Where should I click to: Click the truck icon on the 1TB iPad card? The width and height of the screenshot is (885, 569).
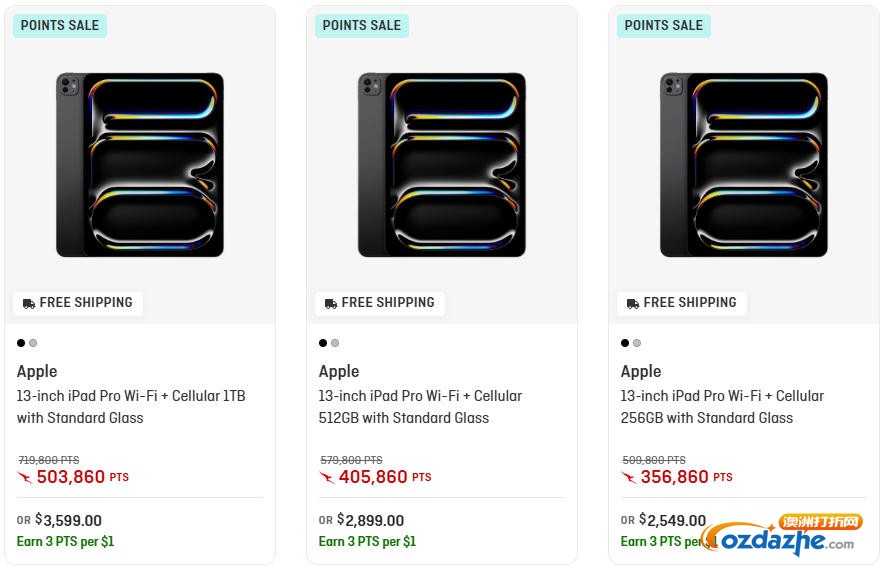(x=29, y=303)
